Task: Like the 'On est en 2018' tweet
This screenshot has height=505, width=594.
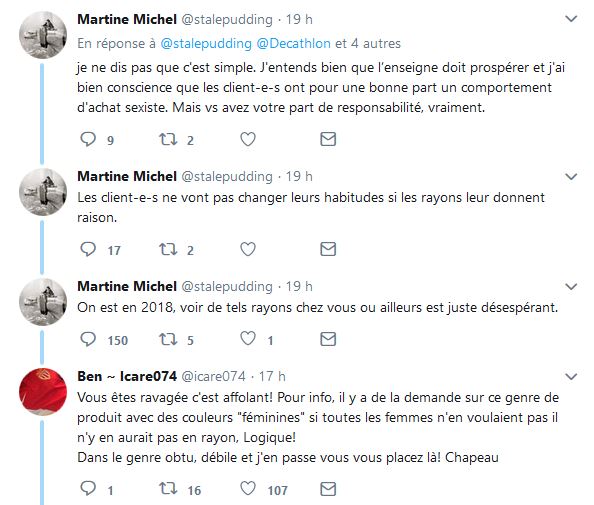Action: click(248, 339)
